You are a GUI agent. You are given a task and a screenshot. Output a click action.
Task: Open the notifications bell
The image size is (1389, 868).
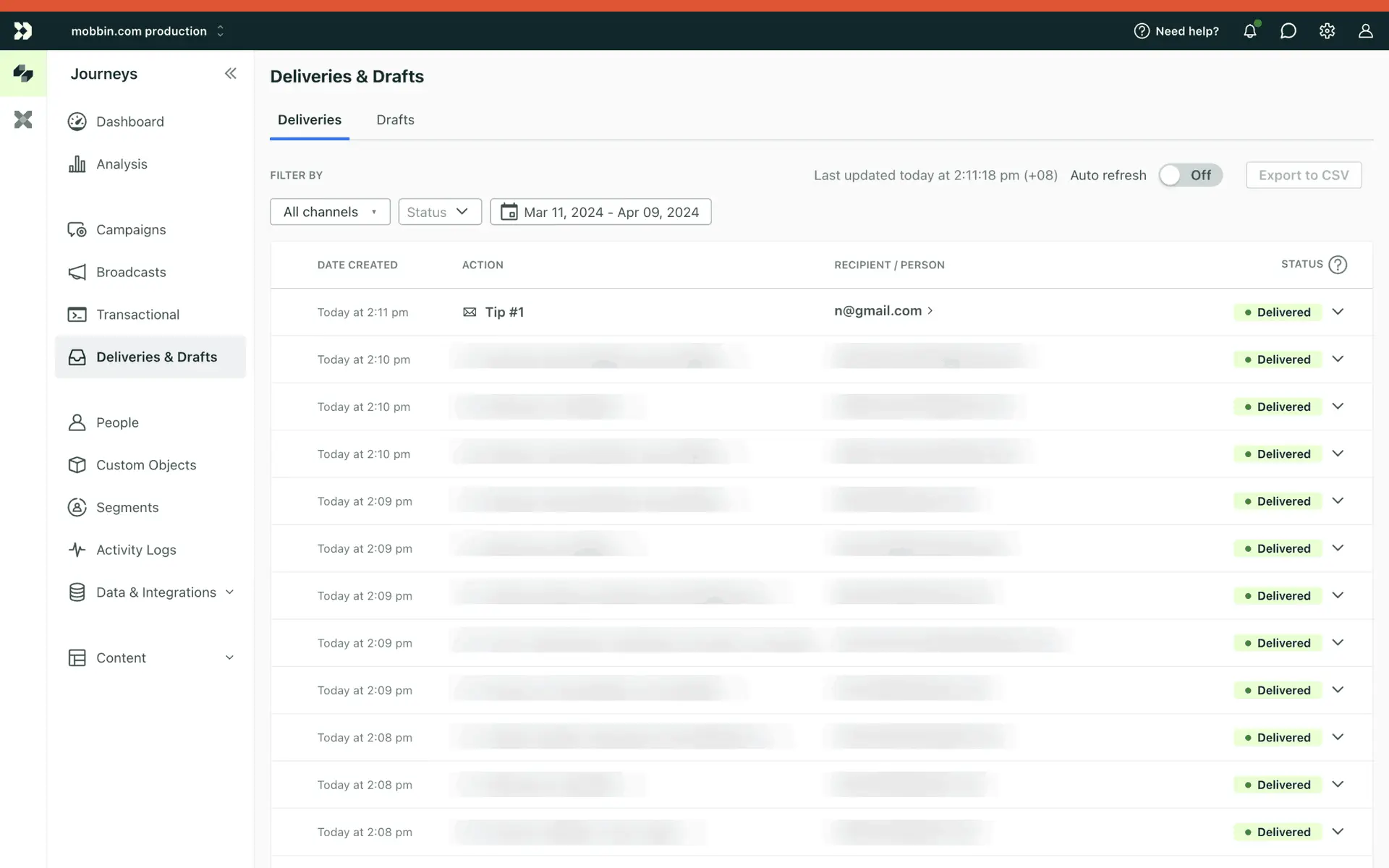[x=1249, y=31]
